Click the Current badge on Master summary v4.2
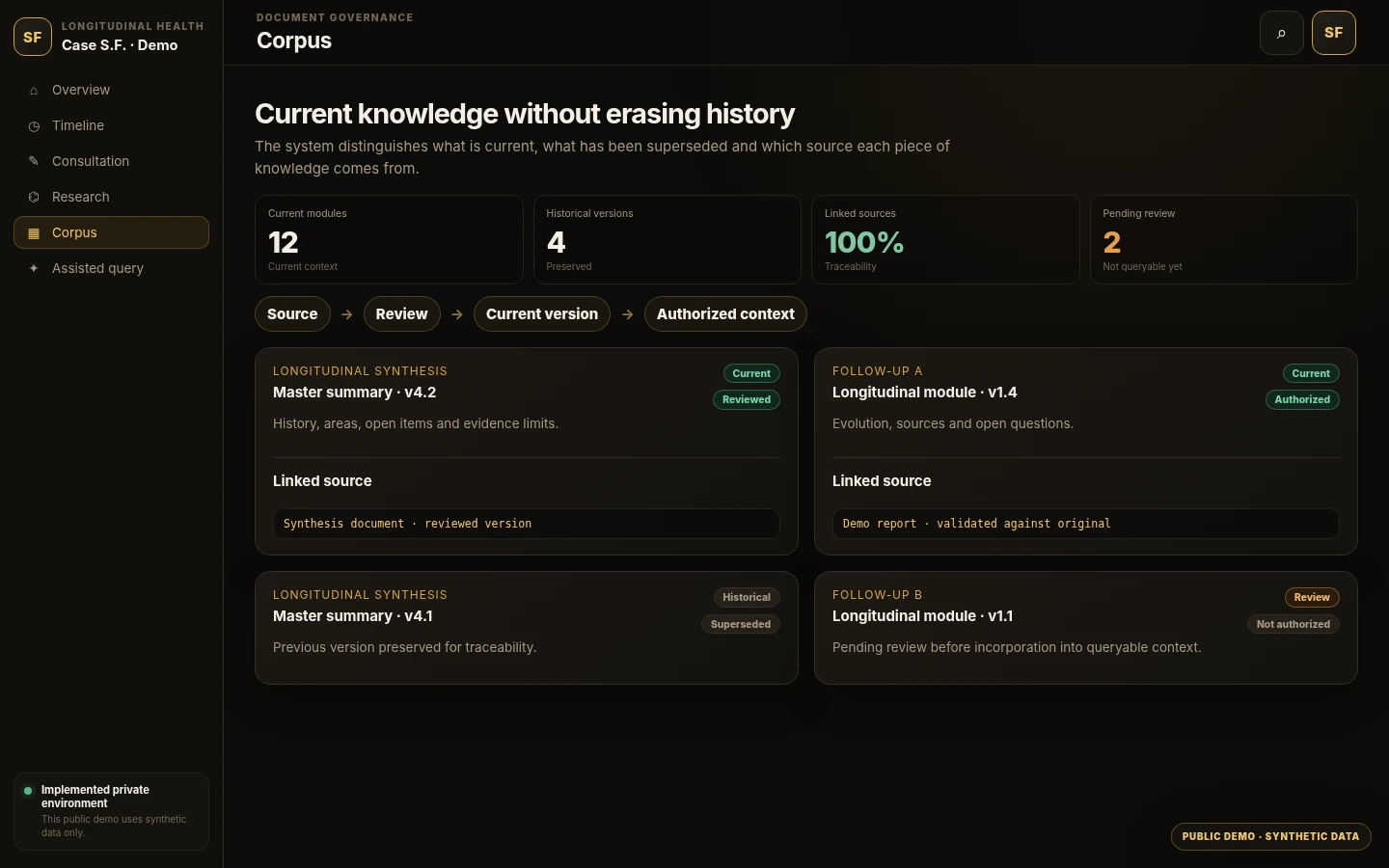Image resolution: width=1389 pixels, height=868 pixels. [751, 373]
